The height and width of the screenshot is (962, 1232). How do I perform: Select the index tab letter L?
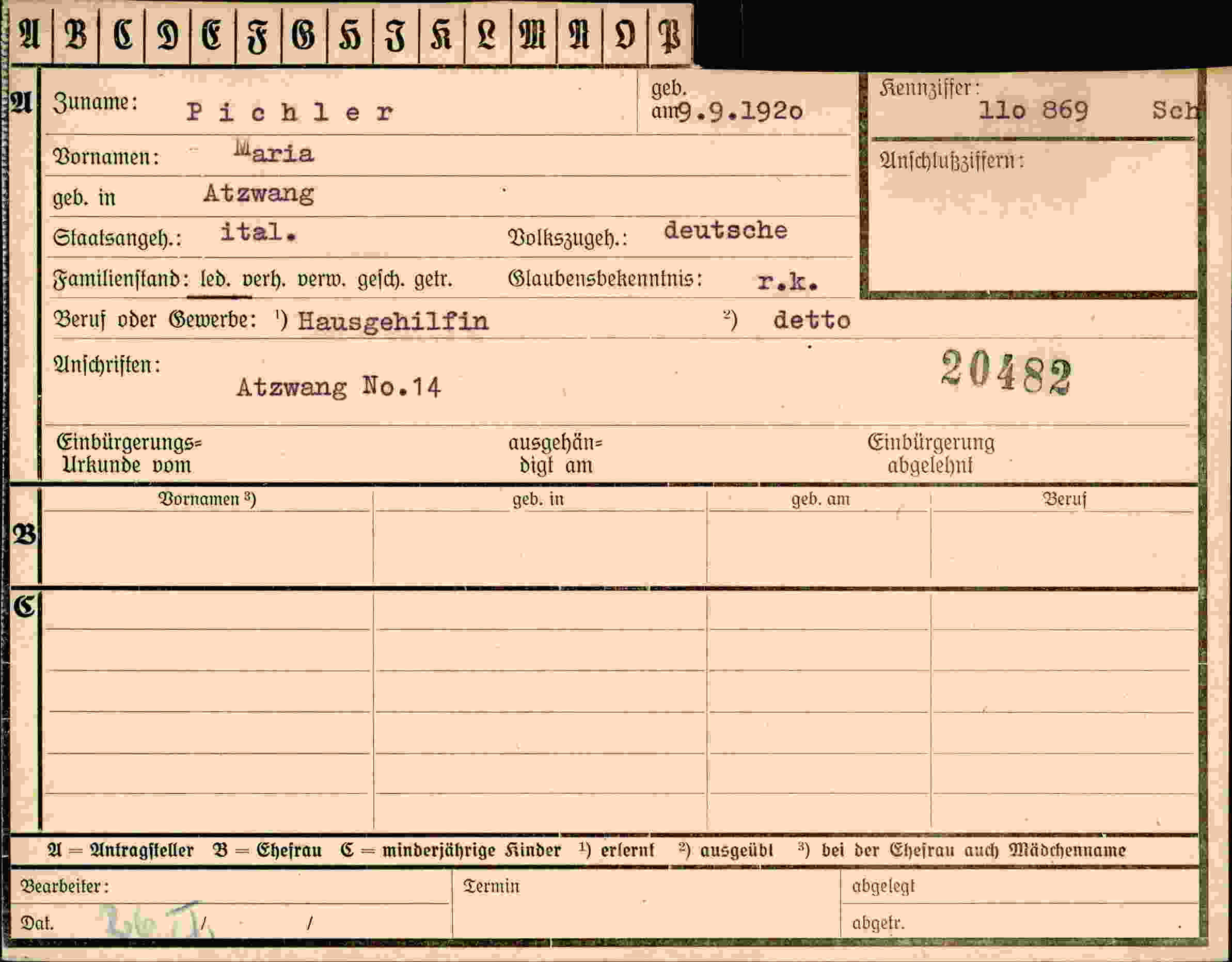point(487,35)
